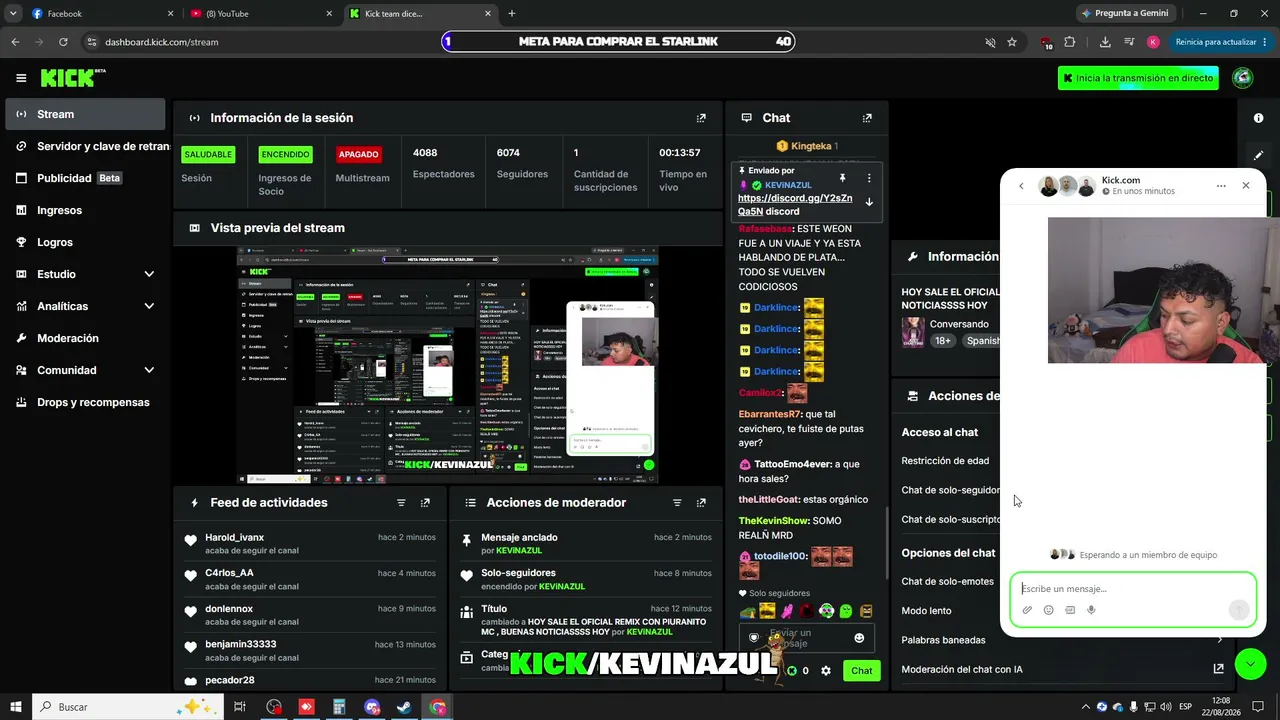
Task: Open the info icon on right sidebar
Action: coord(1258,118)
